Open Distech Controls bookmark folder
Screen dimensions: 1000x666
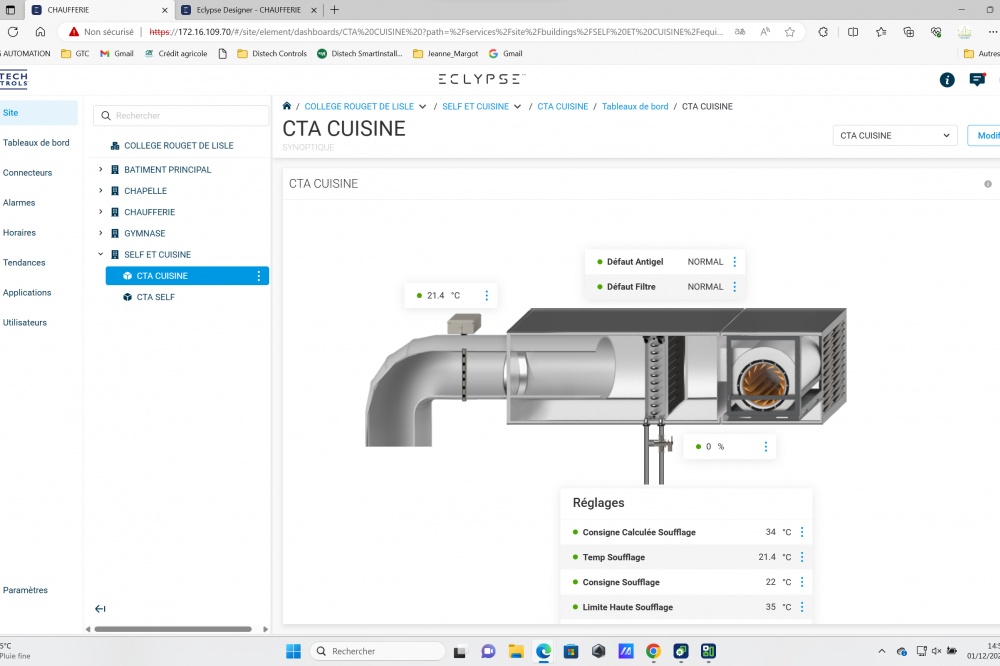(272, 54)
